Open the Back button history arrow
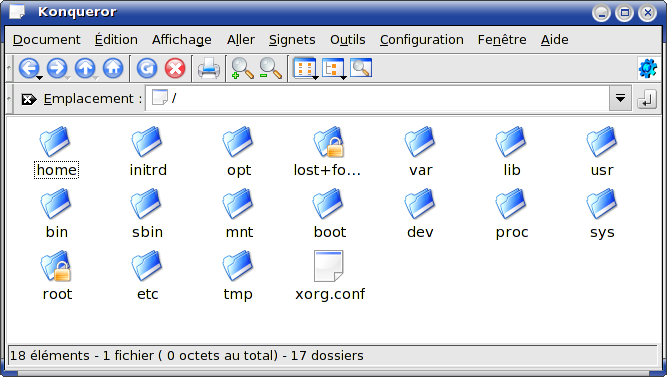Screen dimensions: 667x377 [x=40, y=78]
